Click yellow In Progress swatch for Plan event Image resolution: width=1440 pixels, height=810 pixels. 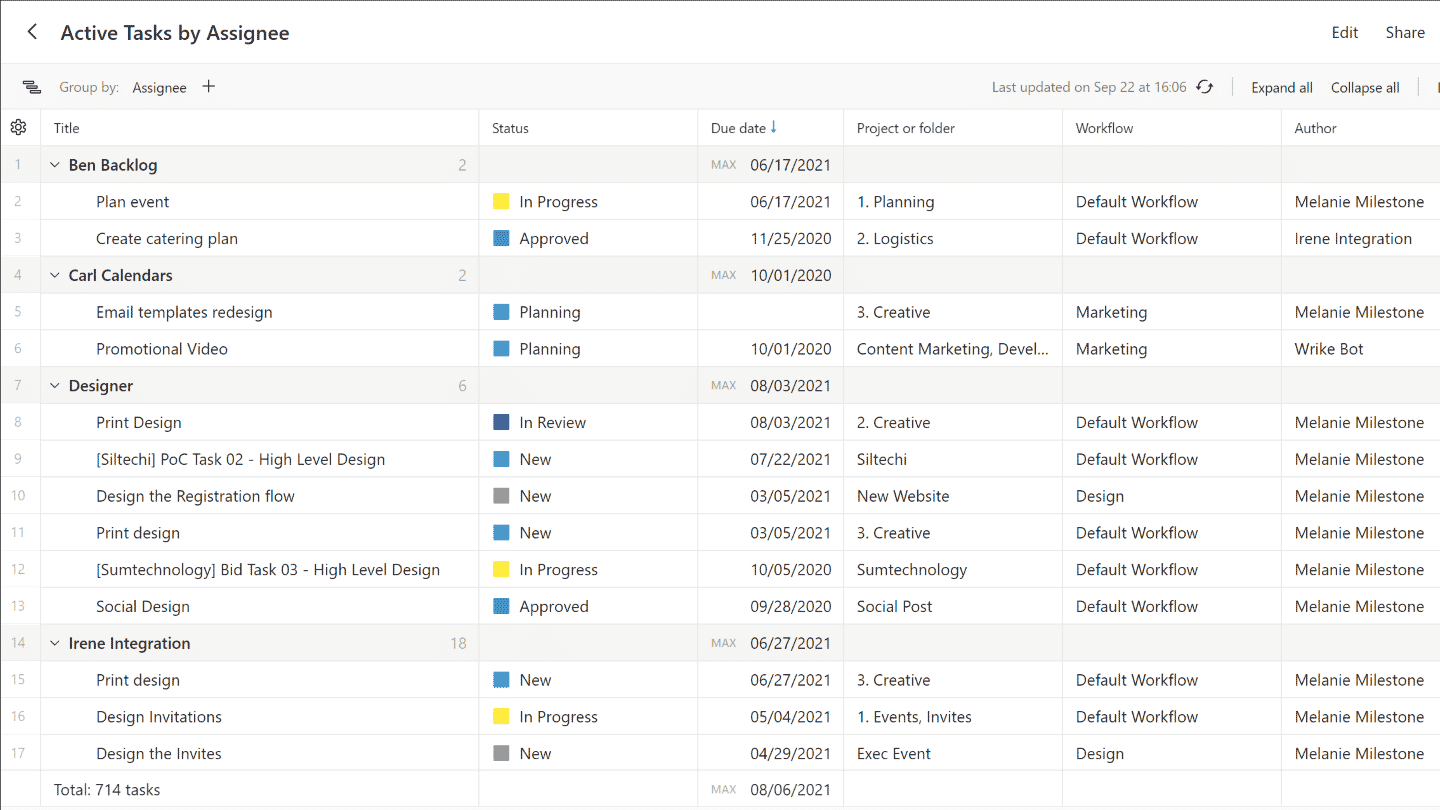point(501,202)
